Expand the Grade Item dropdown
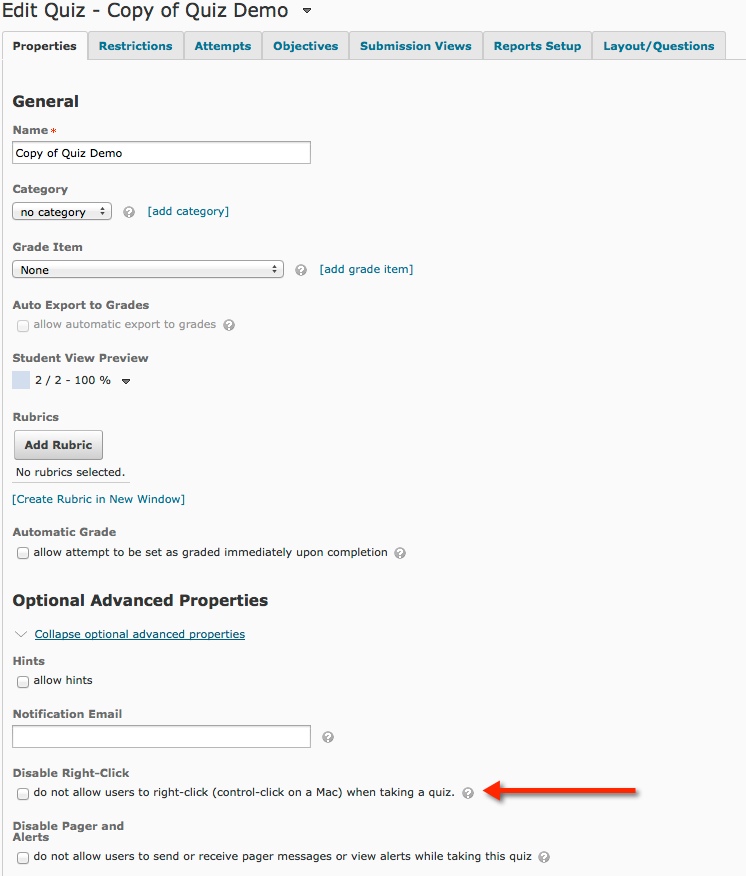Viewport: 746px width, 876px height. pos(148,270)
